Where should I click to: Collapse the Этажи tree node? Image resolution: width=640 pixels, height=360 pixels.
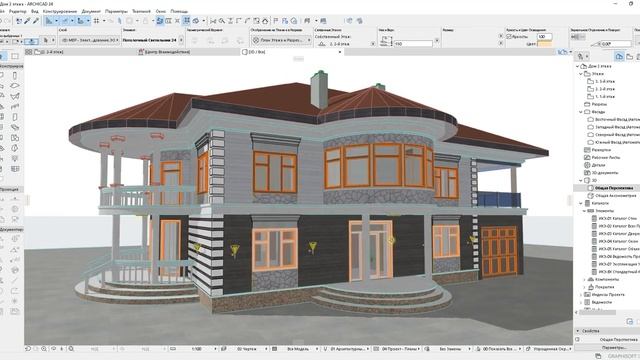click(x=581, y=74)
